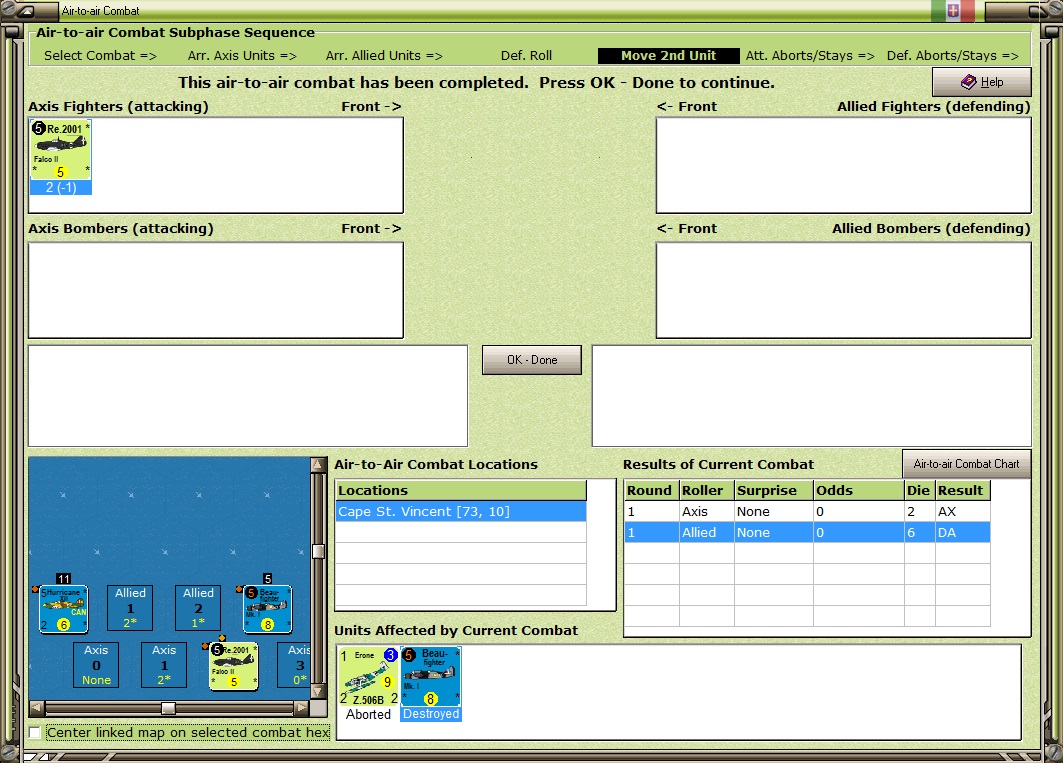Screen dimensions: 1063x763
Task: Select the Att. Aborts/Stays subphase step
Action: click(810, 56)
